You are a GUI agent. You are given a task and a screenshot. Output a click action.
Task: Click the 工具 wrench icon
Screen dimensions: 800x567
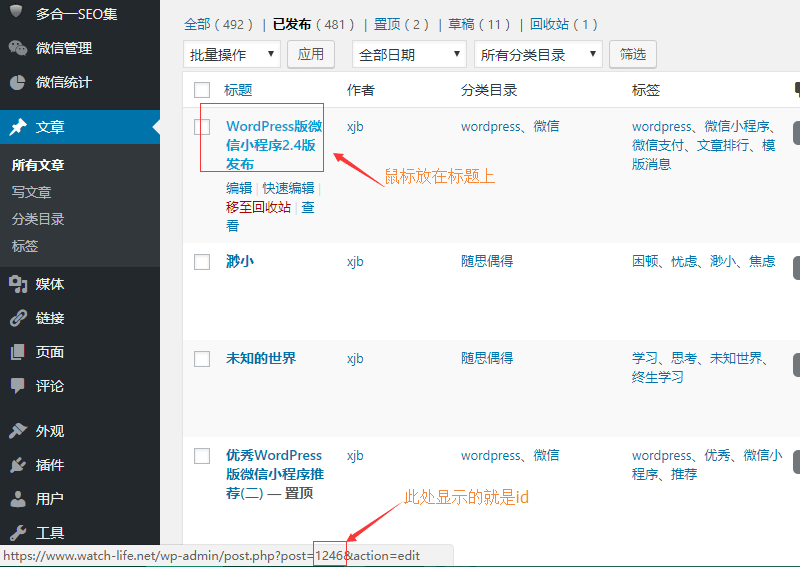[x=18, y=533]
